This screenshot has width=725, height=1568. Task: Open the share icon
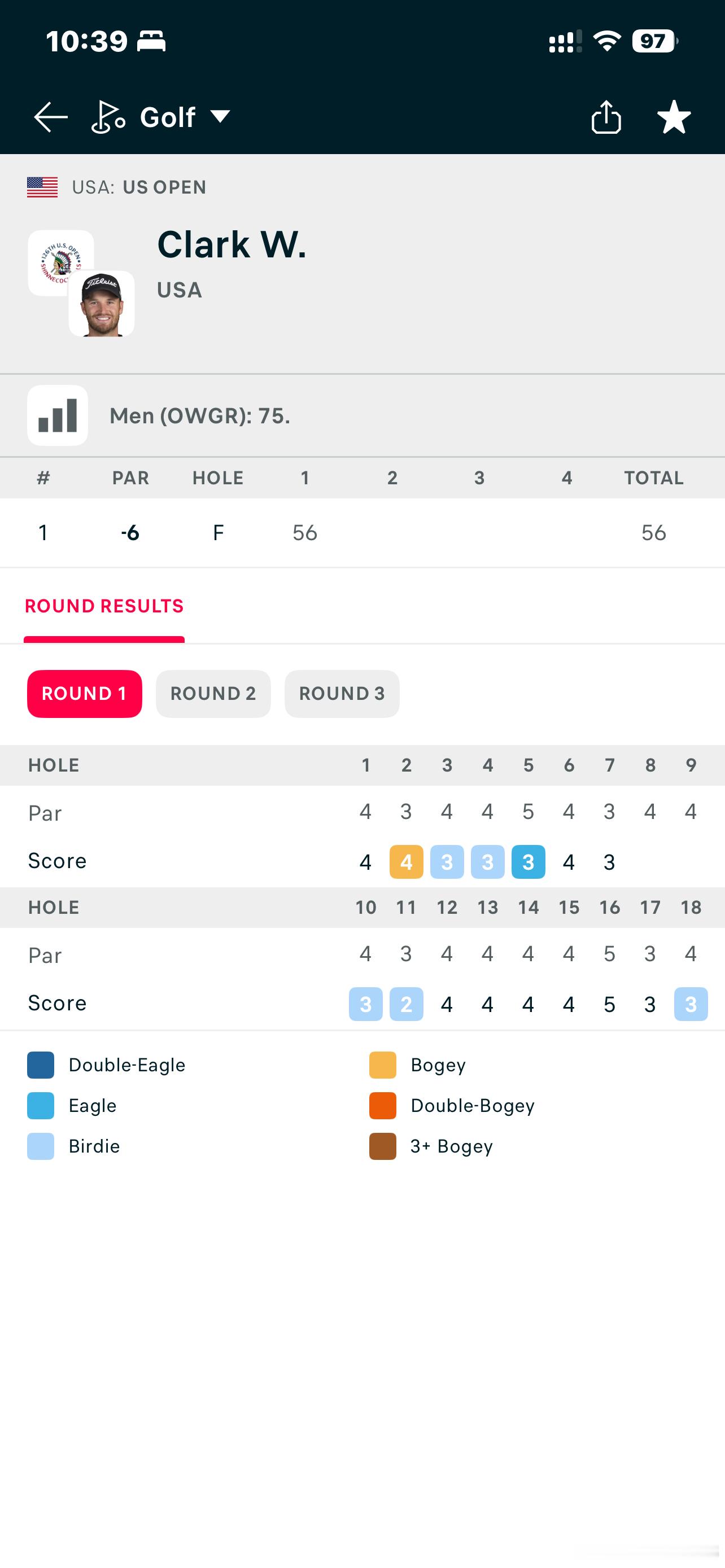coord(606,116)
